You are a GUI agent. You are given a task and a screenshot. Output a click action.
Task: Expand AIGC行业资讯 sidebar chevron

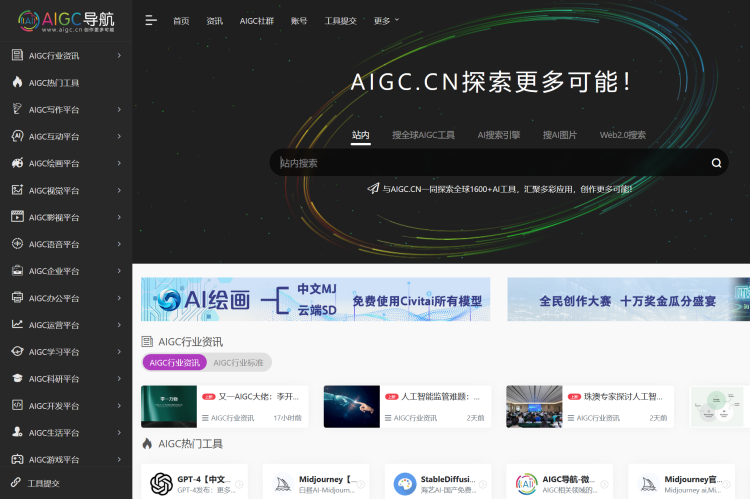(x=119, y=55)
